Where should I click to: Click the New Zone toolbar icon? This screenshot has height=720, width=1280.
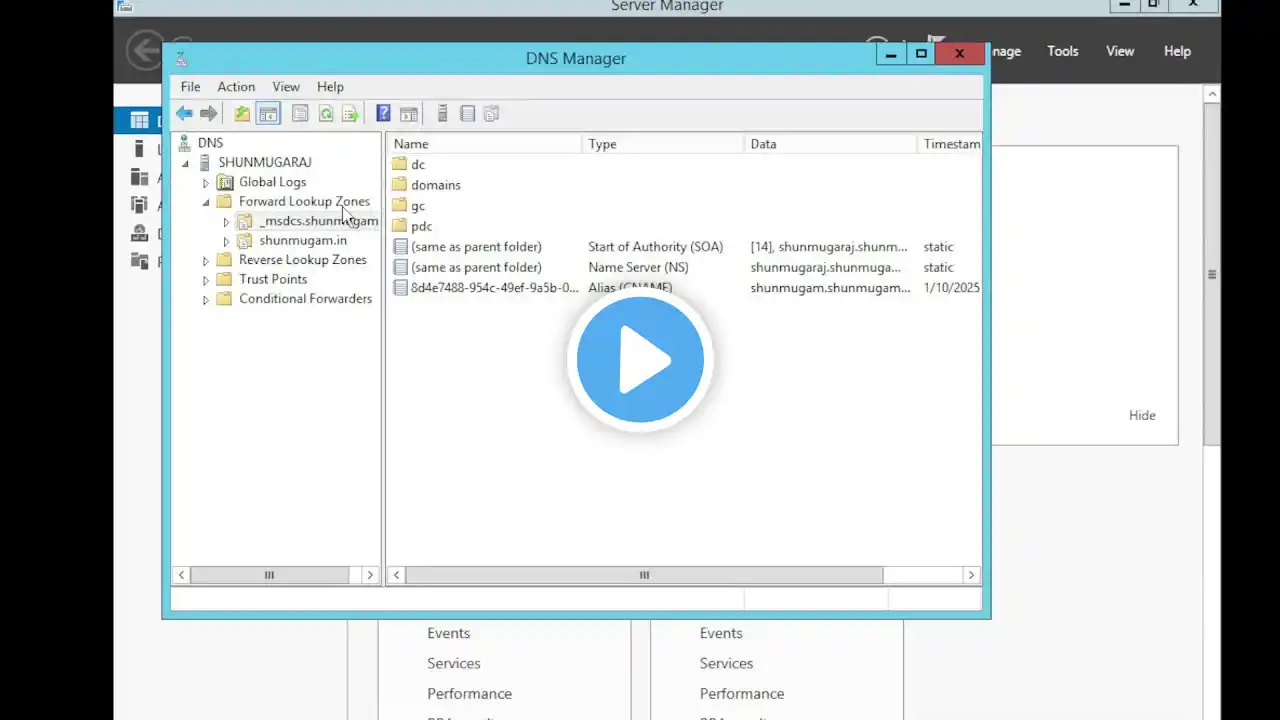pyautogui.click(x=467, y=114)
